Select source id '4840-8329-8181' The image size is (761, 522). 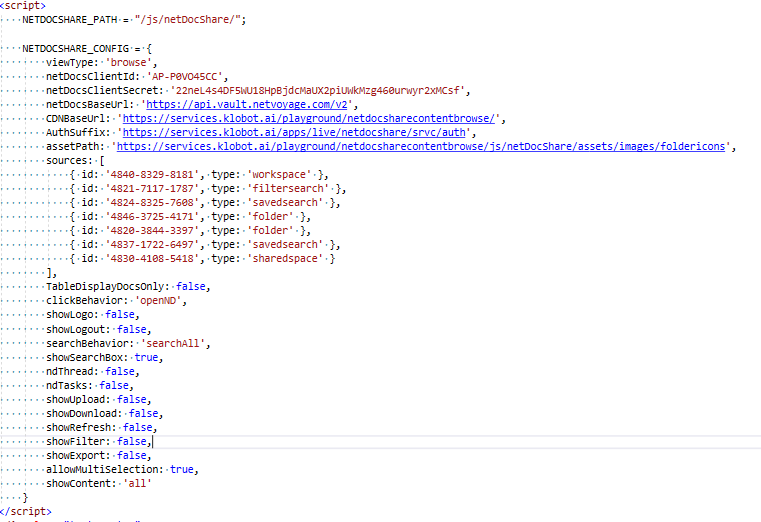(152, 175)
